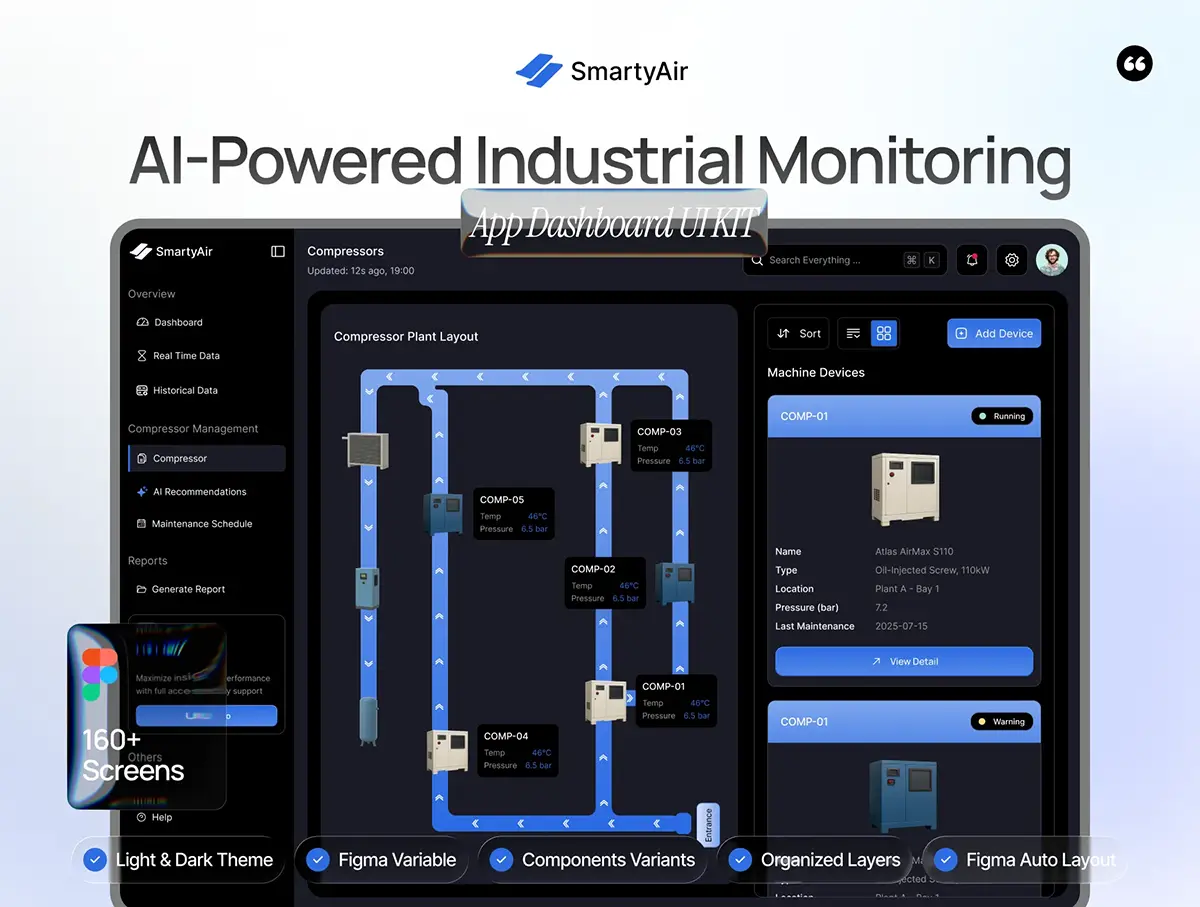Switch Machine Devices to list view
1200x907 pixels.
click(853, 333)
